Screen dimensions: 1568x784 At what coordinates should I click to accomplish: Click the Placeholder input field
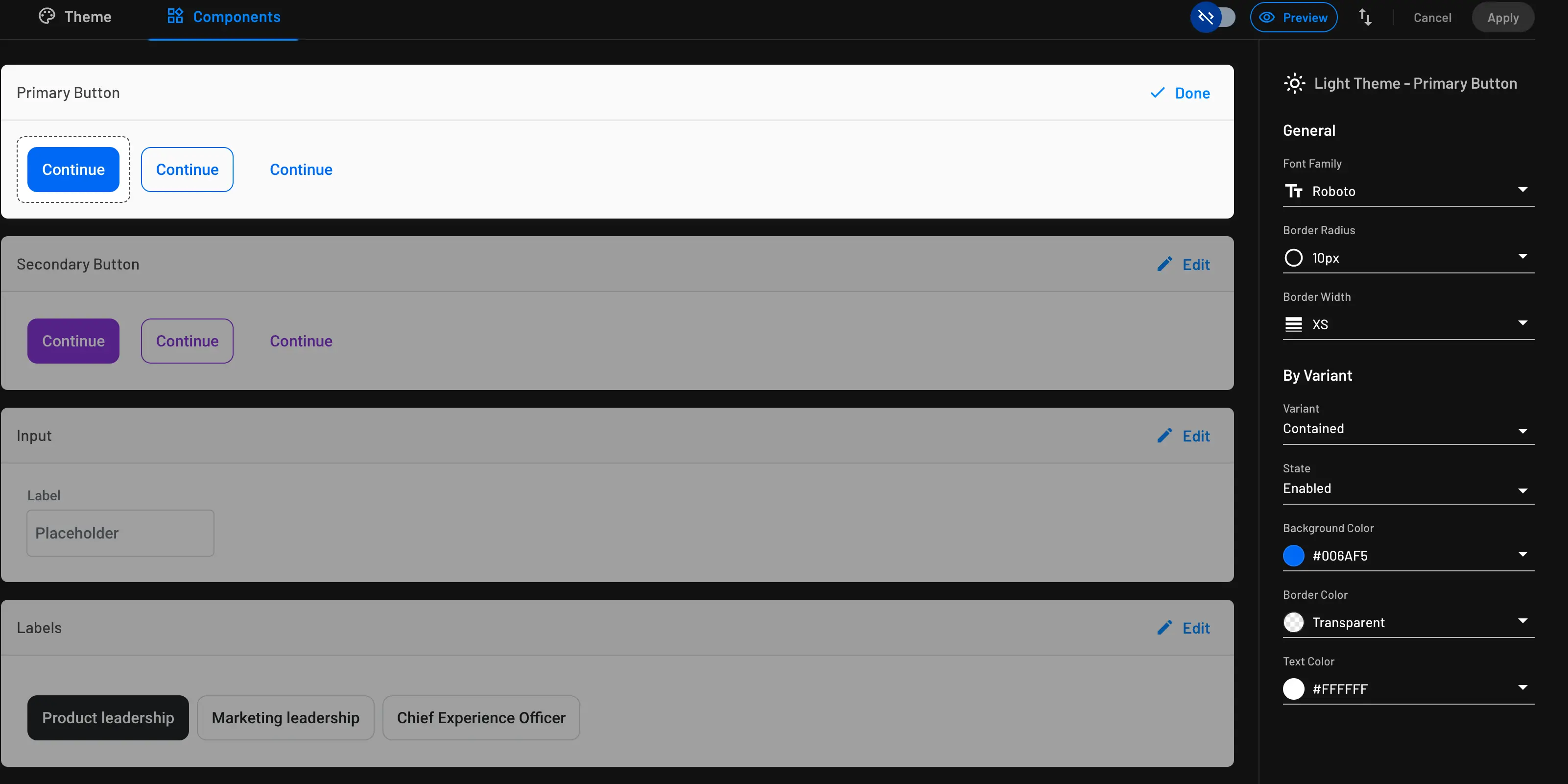coord(120,532)
